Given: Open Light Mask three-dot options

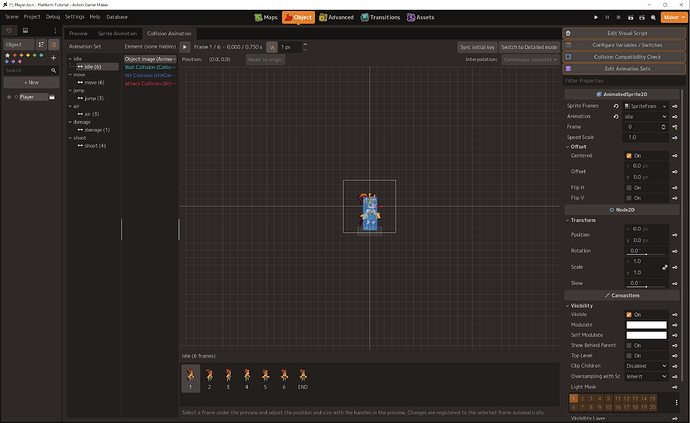Looking at the screenshot, I should coord(676,402).
